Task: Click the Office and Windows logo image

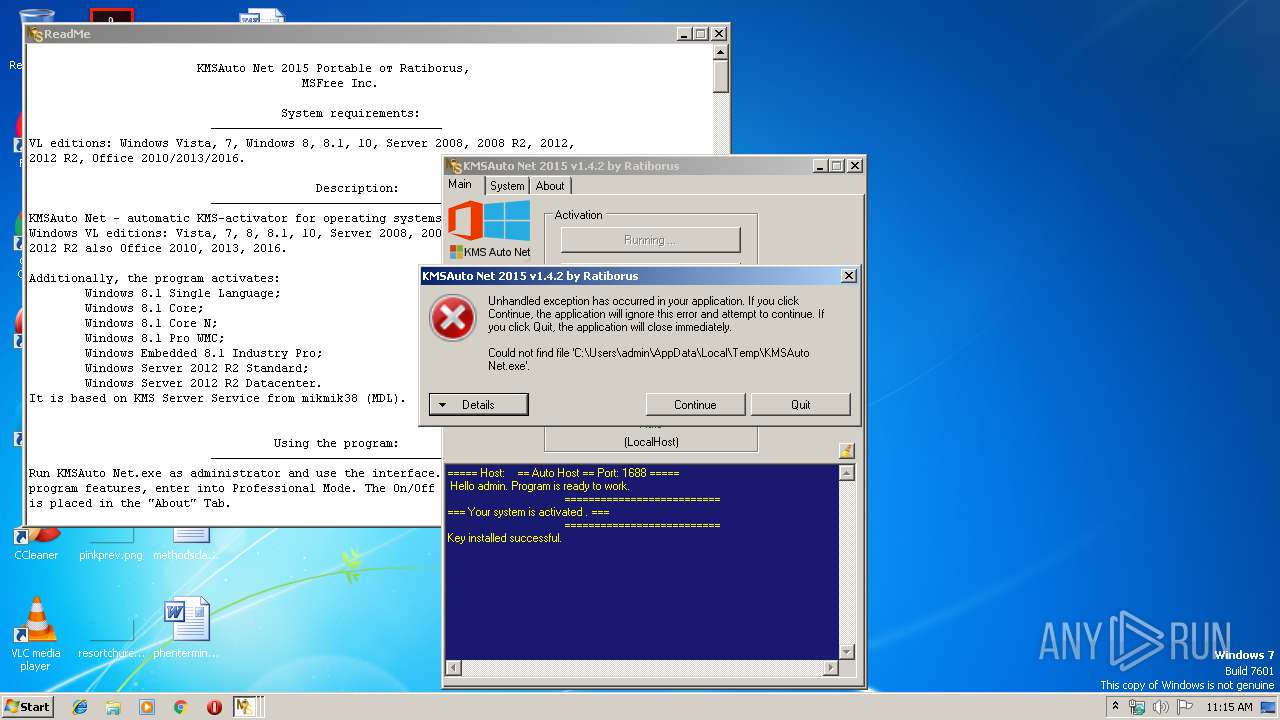Action: coord(490,221)
